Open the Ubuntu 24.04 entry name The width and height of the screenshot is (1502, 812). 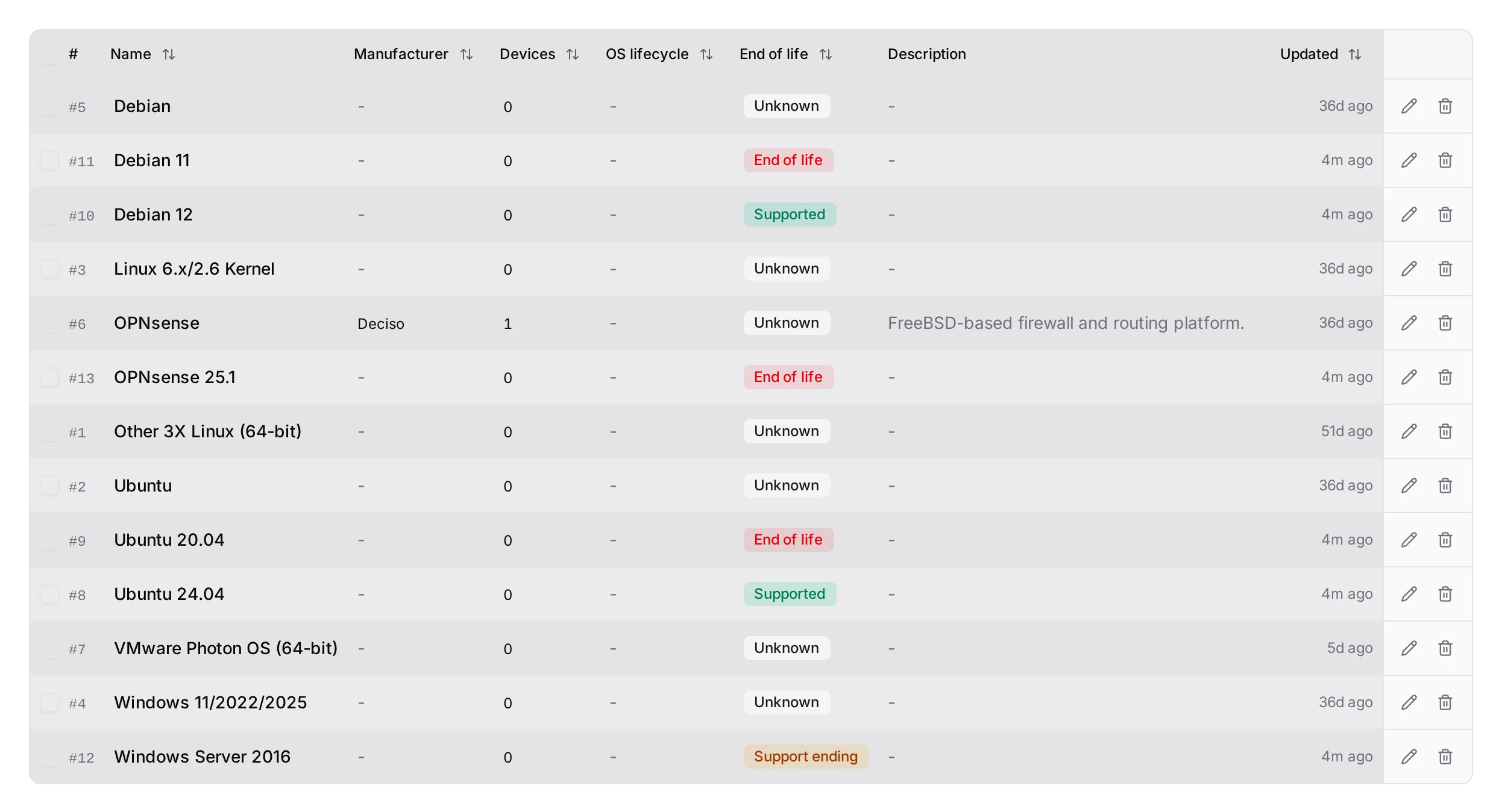pyautogui.click(x=169, y=594)
